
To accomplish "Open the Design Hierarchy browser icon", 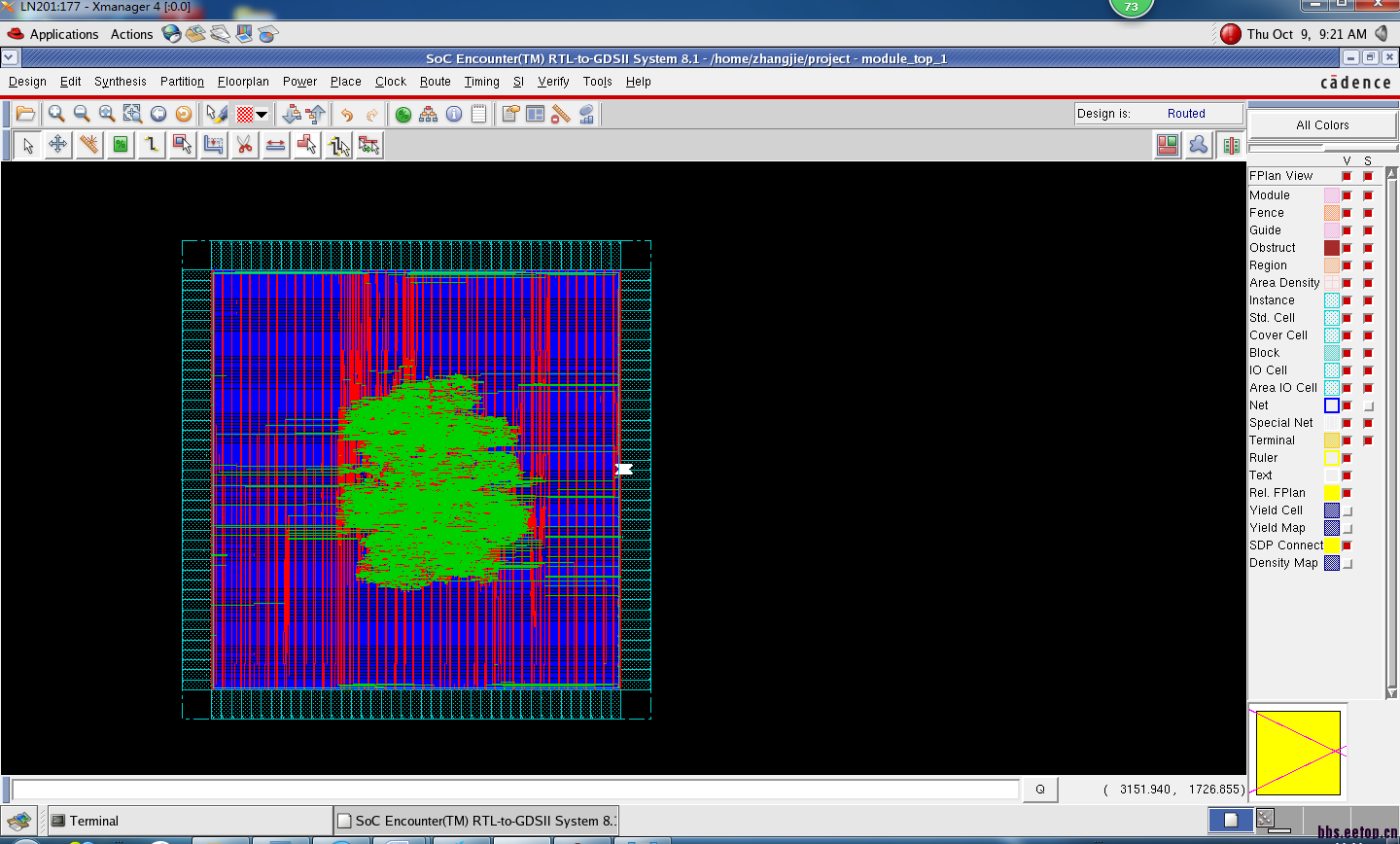I will point(429,115).
